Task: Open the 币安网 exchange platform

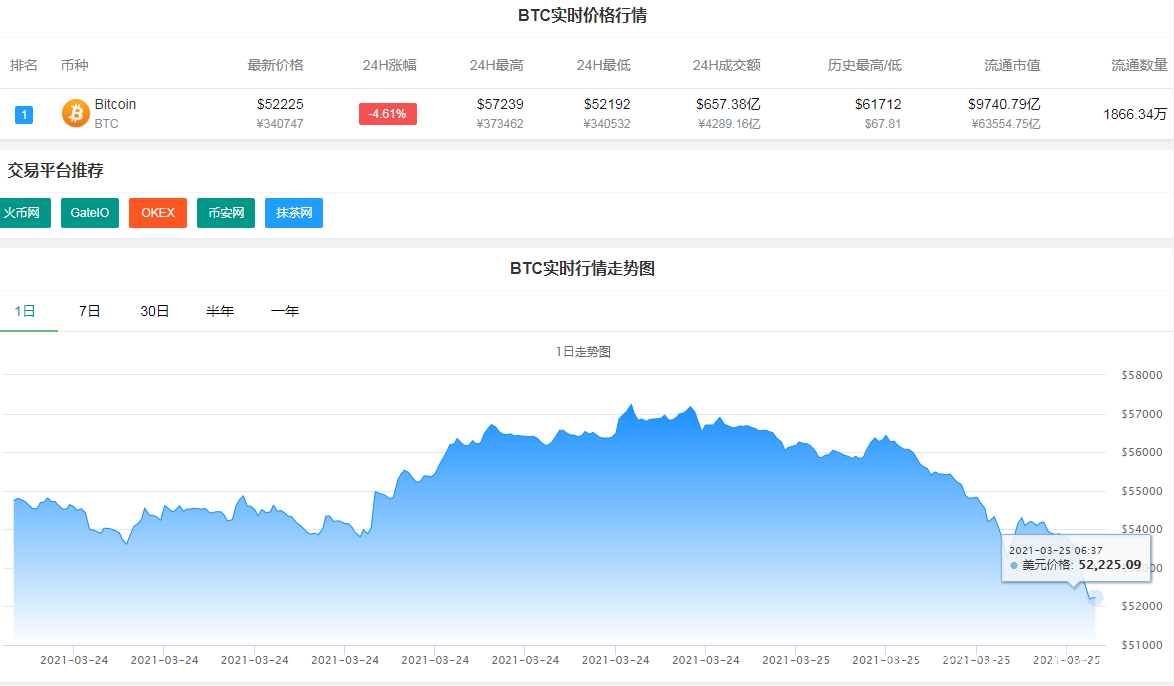Action: coord(225,212)
